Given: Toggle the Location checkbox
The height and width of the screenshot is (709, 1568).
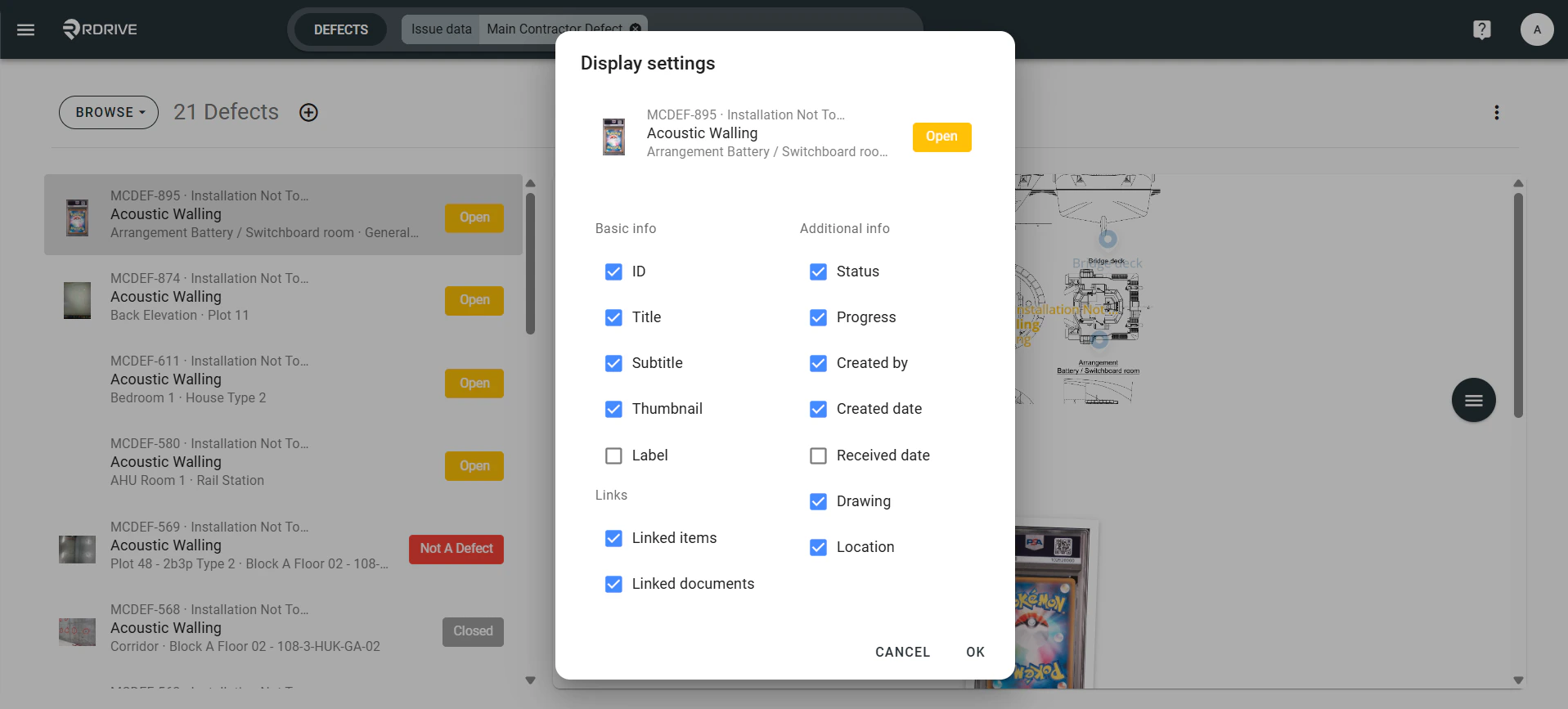Looking at the screenshot, I should coord(818,547).
